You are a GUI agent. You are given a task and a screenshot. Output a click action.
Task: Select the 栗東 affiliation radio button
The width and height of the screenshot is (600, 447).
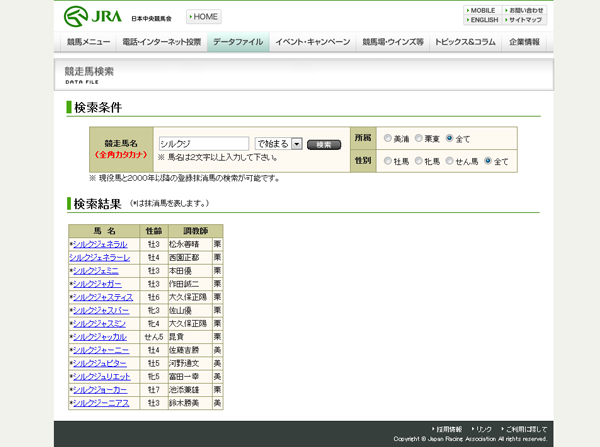(419, 138)
